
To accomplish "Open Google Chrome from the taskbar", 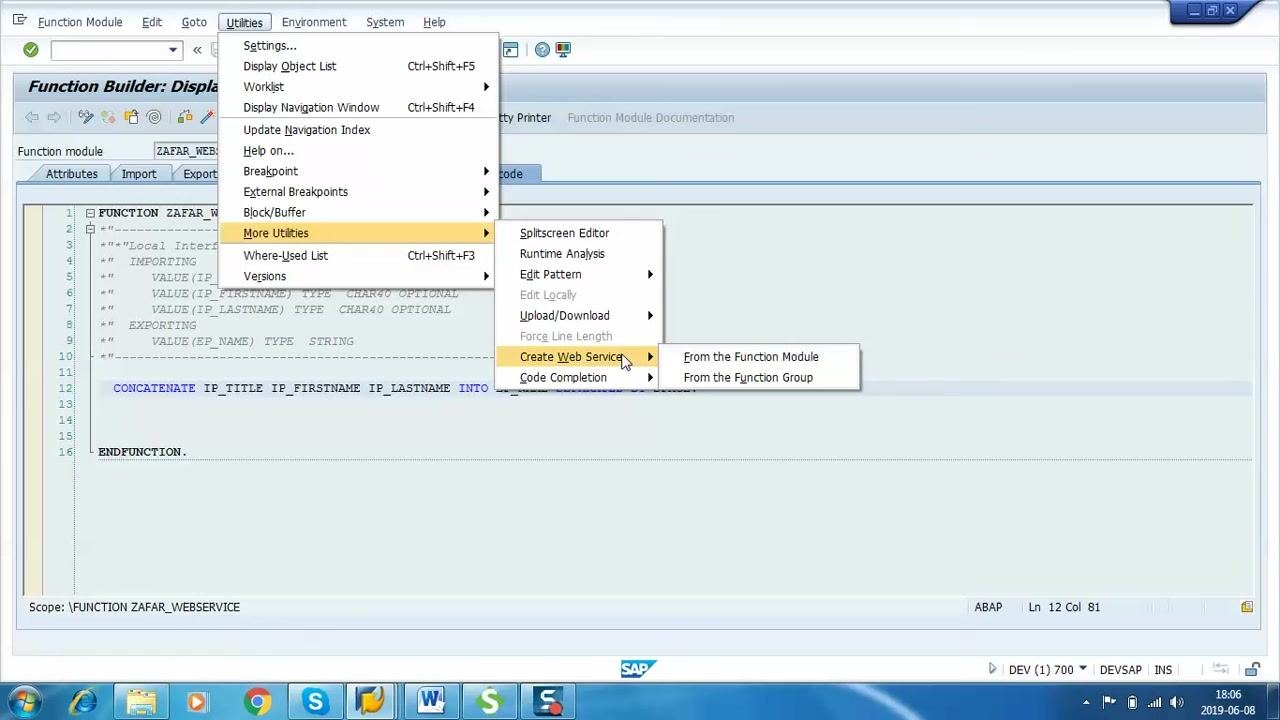I will [257, 702].
